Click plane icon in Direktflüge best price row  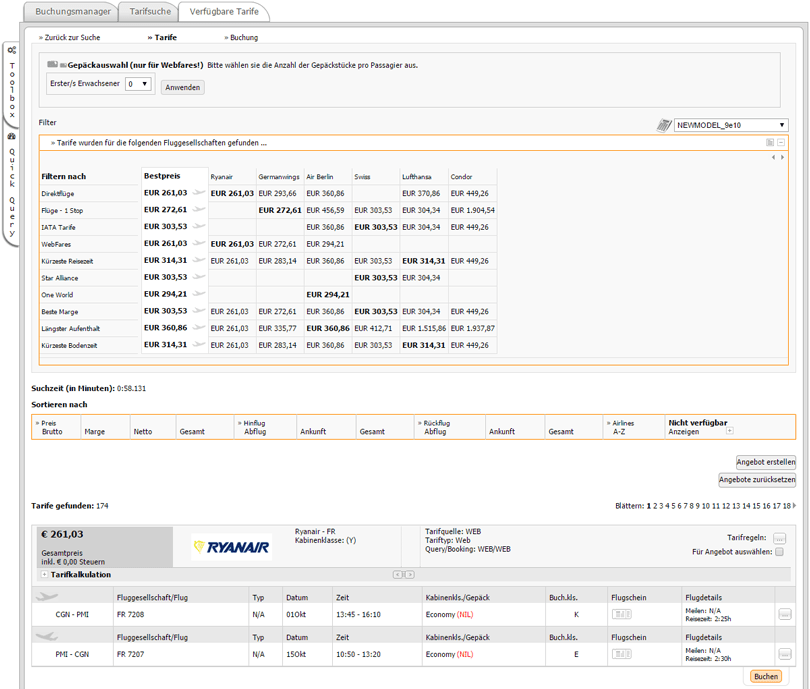point(199,193)
